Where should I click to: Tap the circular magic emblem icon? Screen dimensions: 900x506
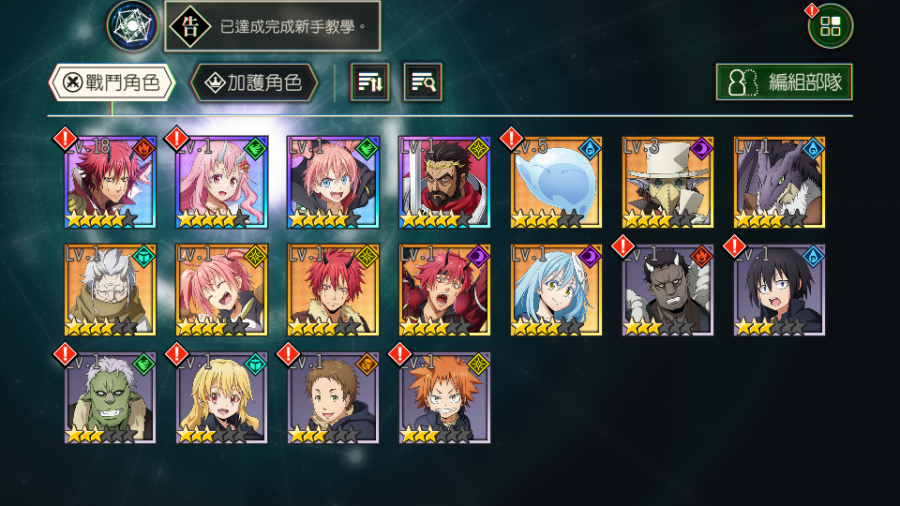(132, 26)
